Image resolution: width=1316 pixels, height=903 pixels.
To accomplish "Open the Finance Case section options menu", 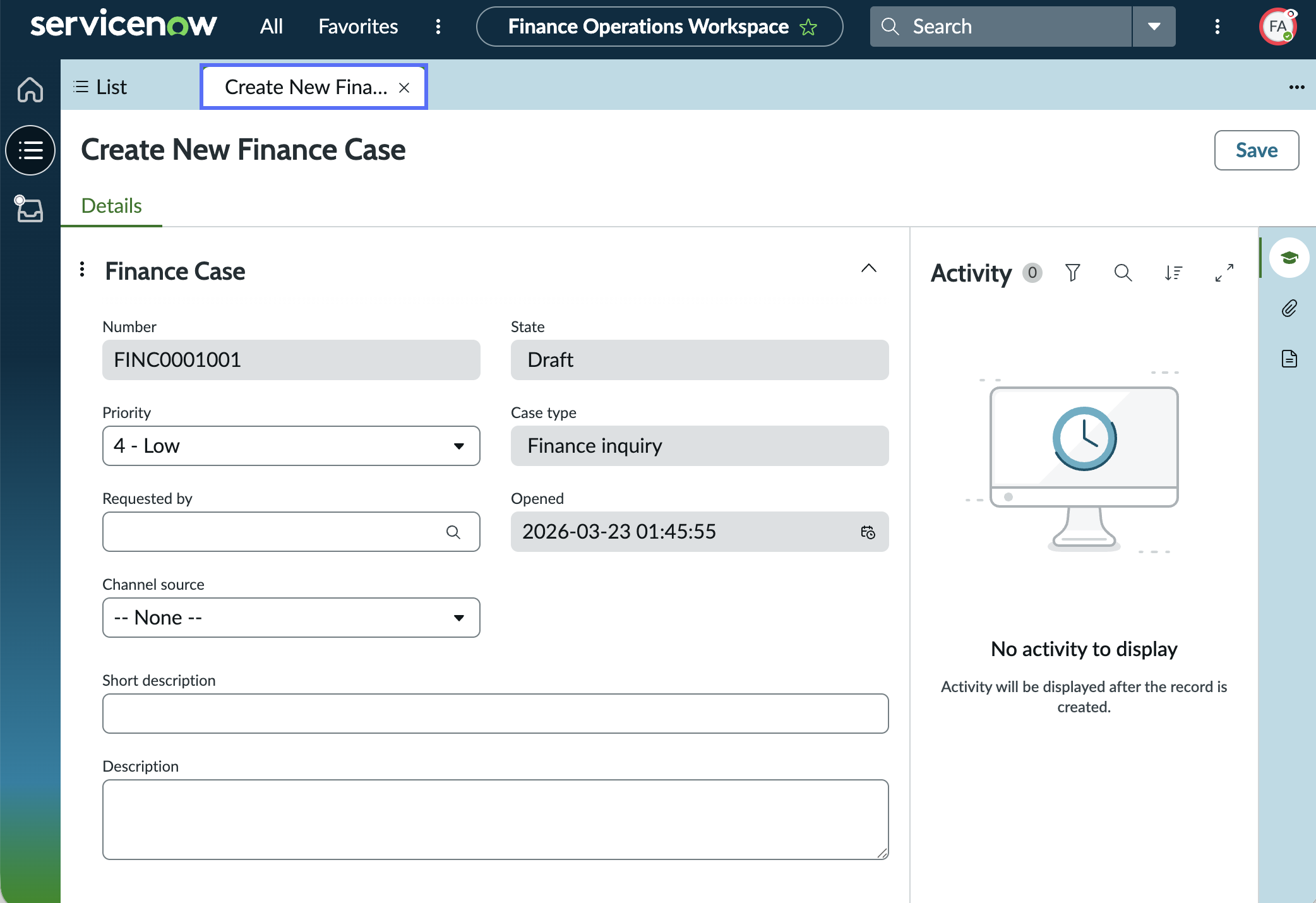I will point(82,270).
